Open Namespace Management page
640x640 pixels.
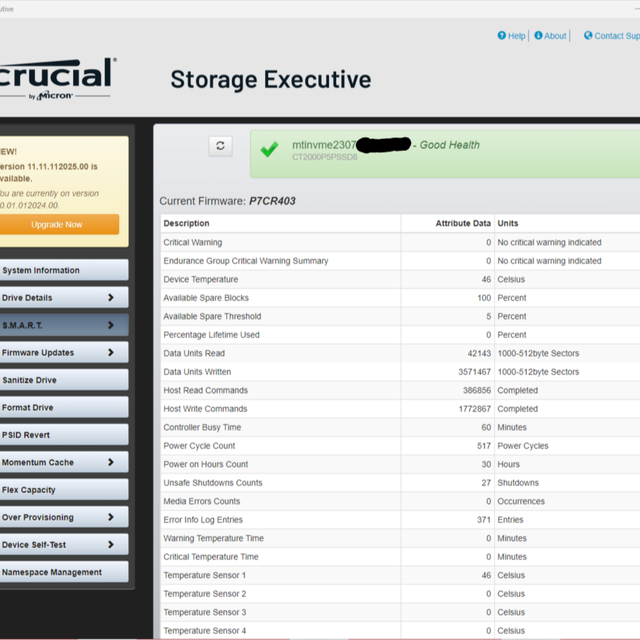click(x=64, y=572)
